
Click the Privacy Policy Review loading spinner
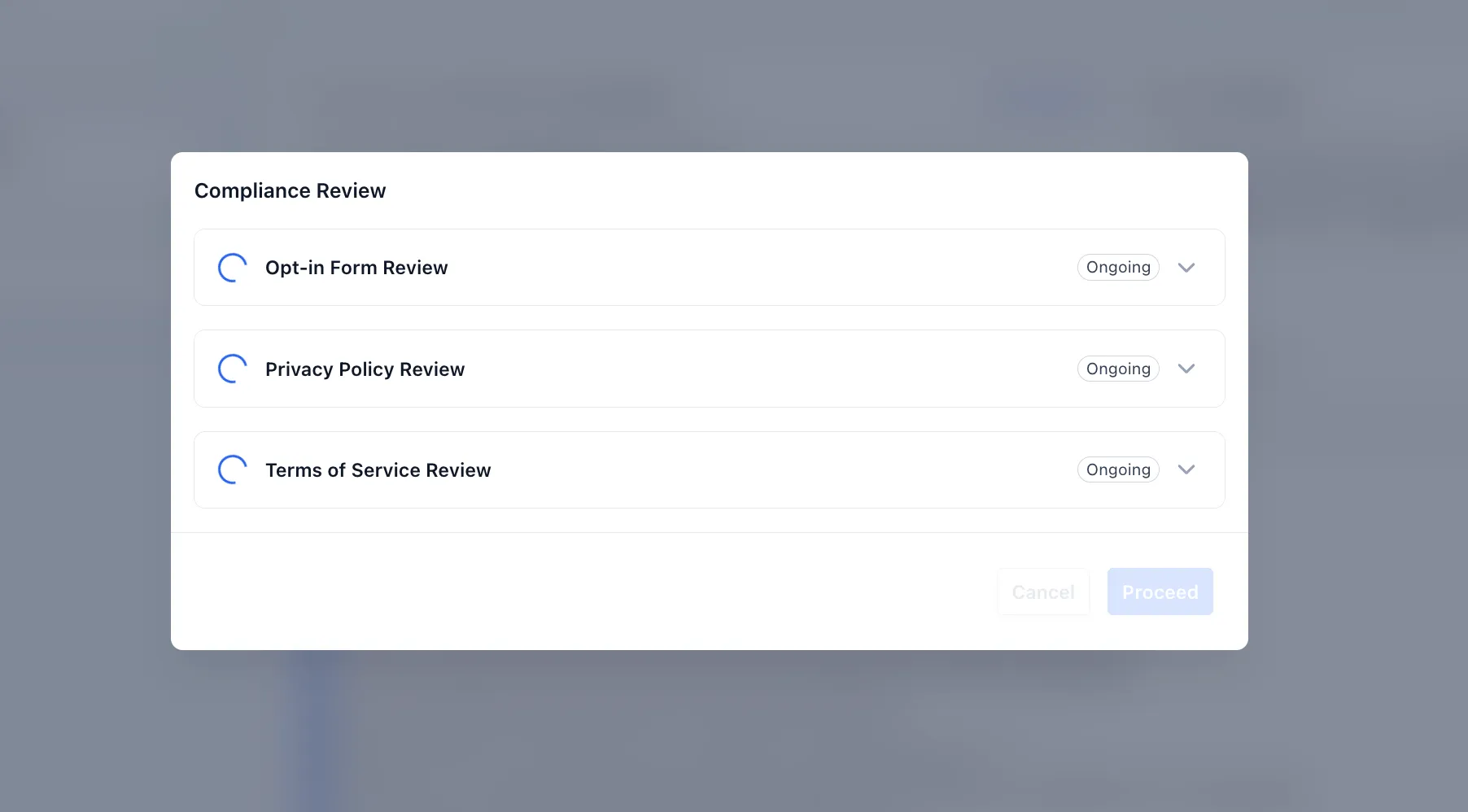[x=232, y=369]
